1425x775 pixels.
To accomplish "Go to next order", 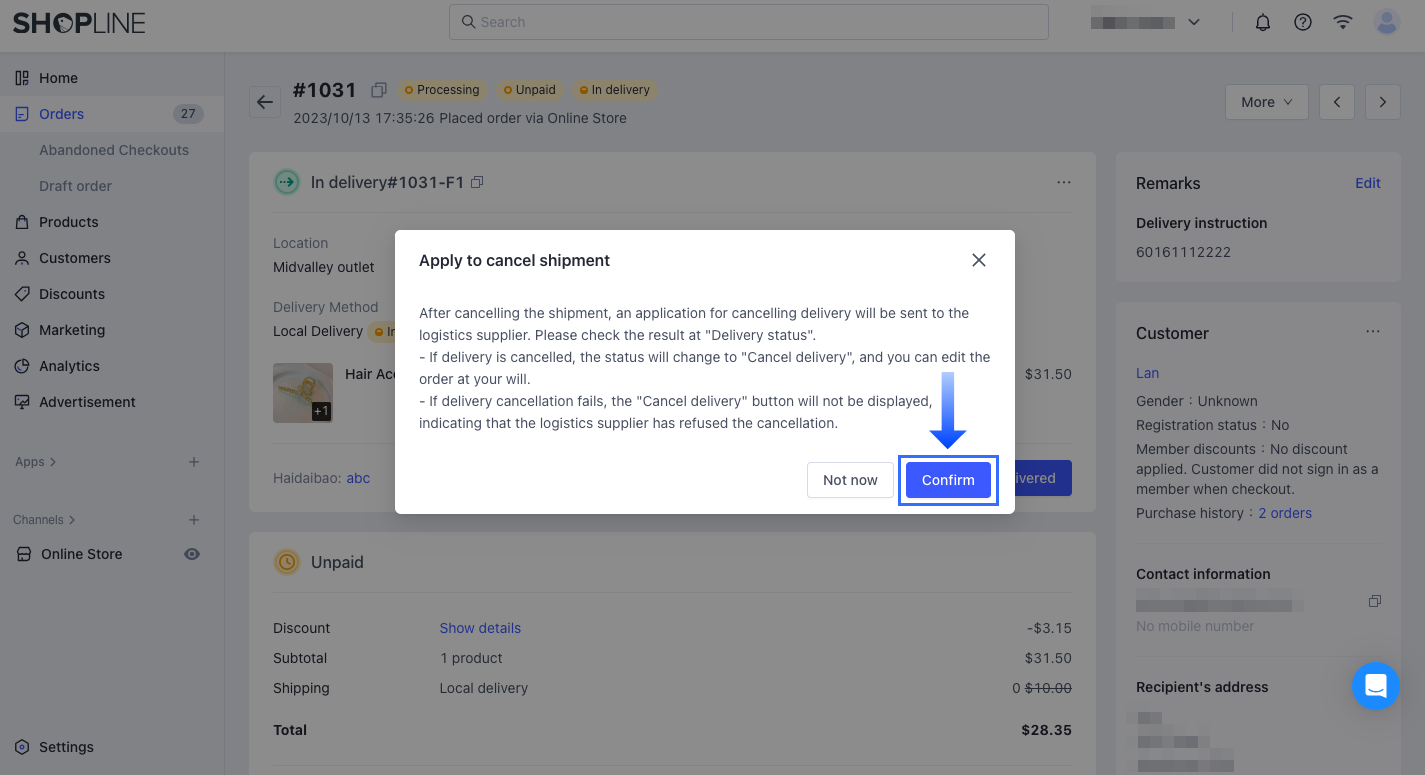I will 1383,102.
